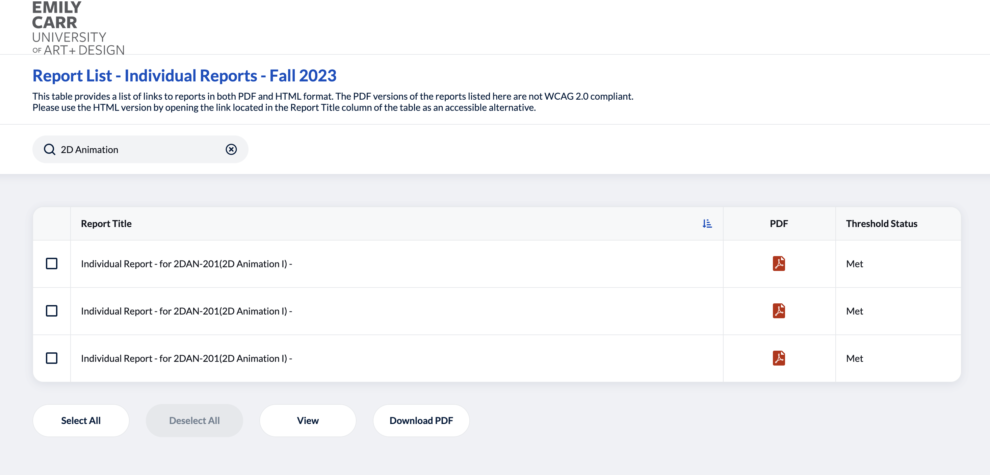The width and height of the screenshot is (990, 475).
Task: Open first Individual Report 2DAN-201 title link
Action: coord(186,264)
